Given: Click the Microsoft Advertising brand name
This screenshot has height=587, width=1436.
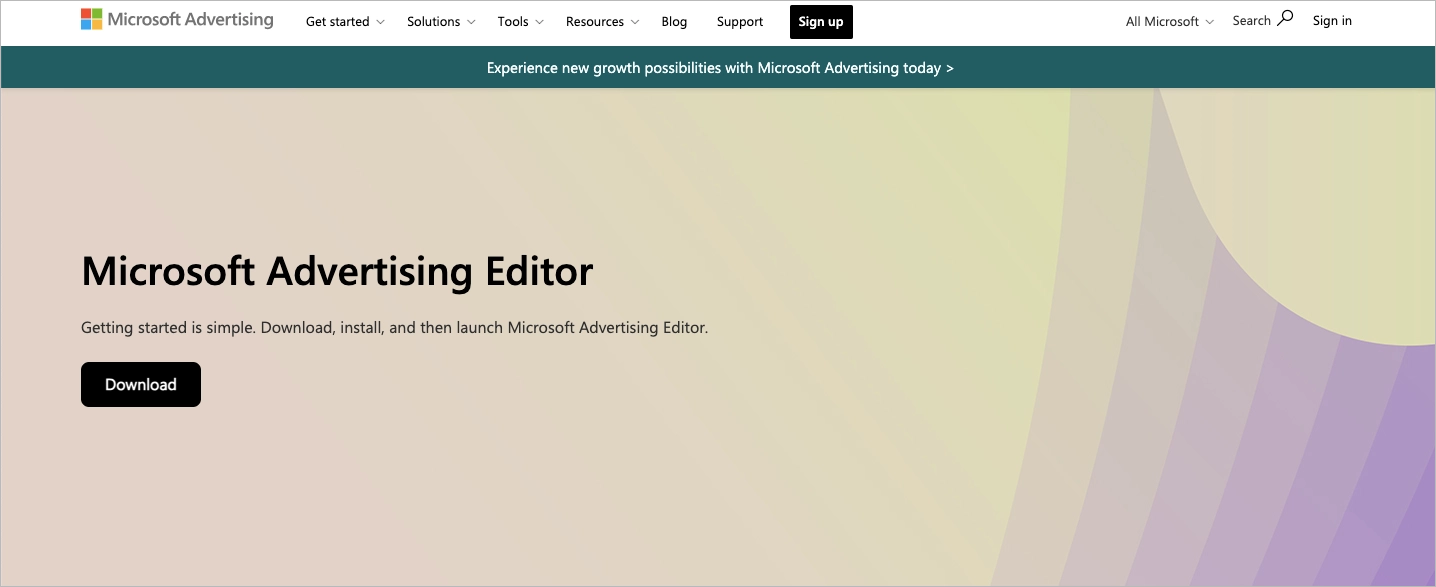Looking at the screenshot, I should pyautogui.click(x=190, y=20).
